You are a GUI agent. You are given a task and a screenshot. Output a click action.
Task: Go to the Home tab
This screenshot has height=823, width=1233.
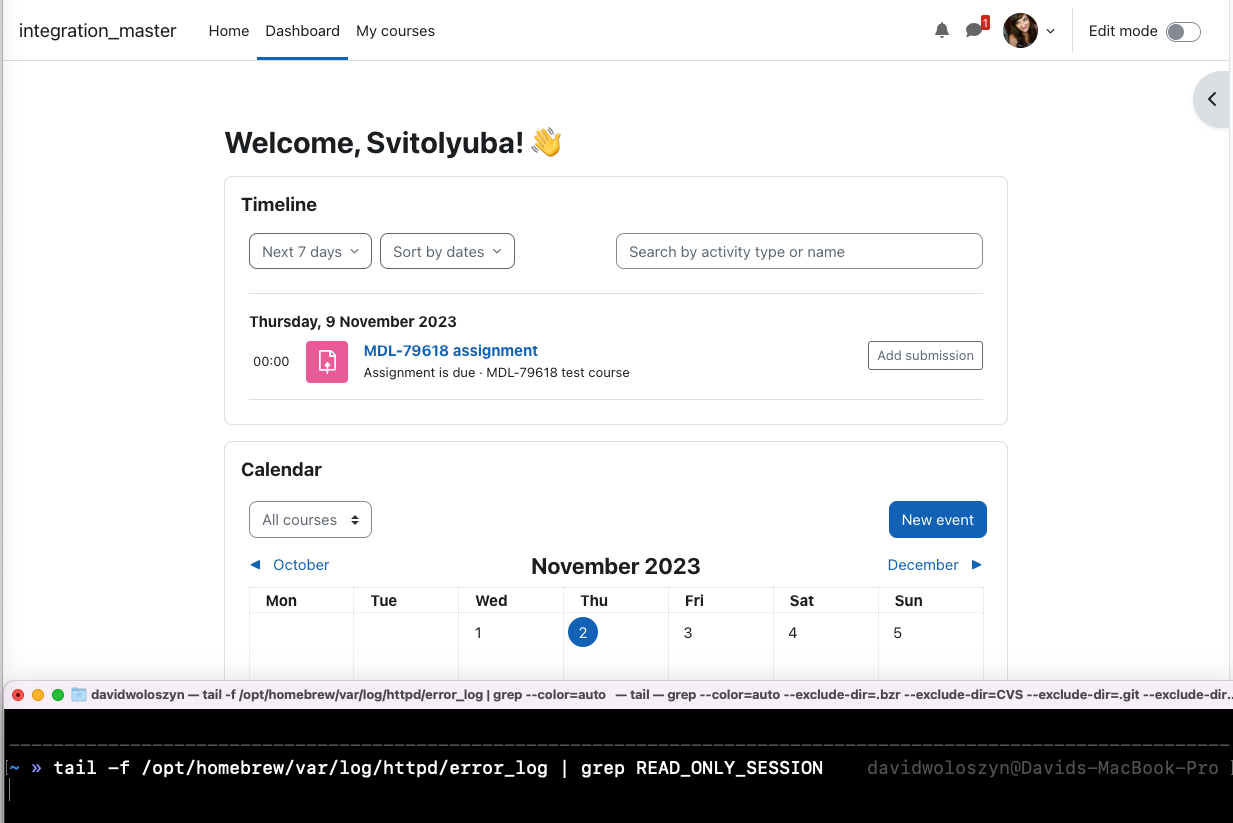pyautogui.click(x=229, y=31)
